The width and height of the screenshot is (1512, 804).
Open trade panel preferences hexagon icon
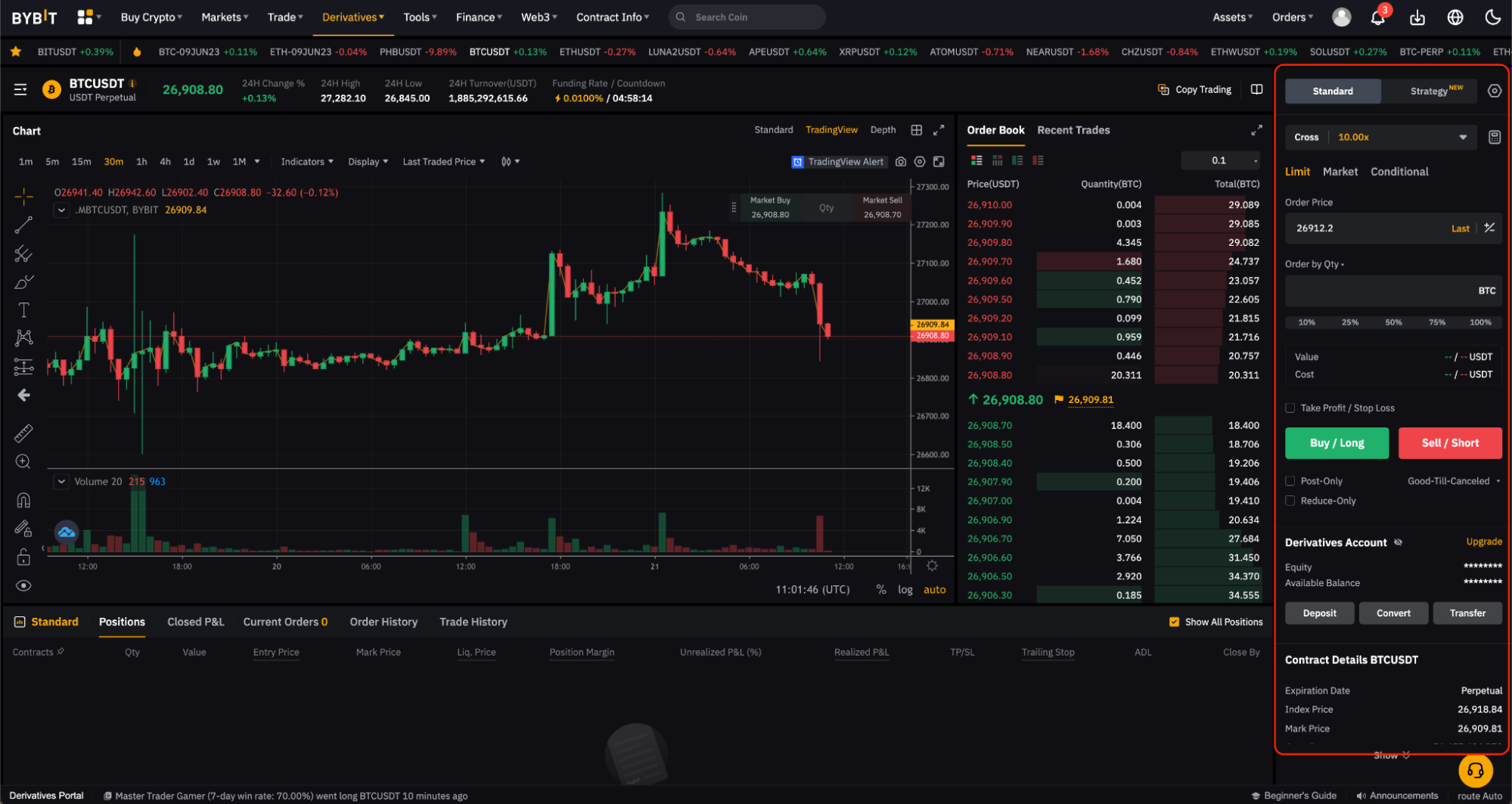1495,91
